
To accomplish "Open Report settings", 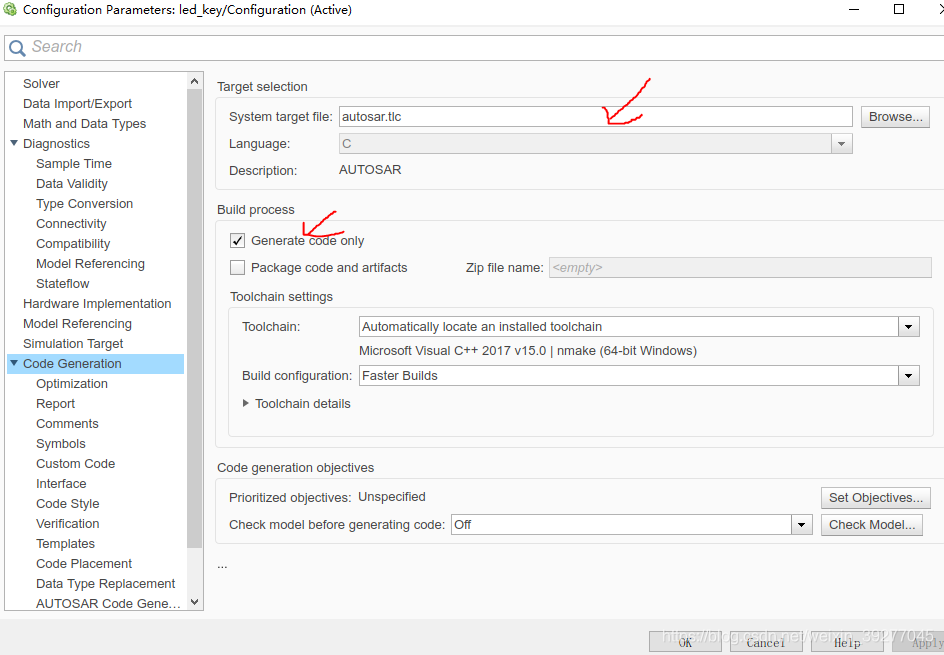I will click(55, 403).
